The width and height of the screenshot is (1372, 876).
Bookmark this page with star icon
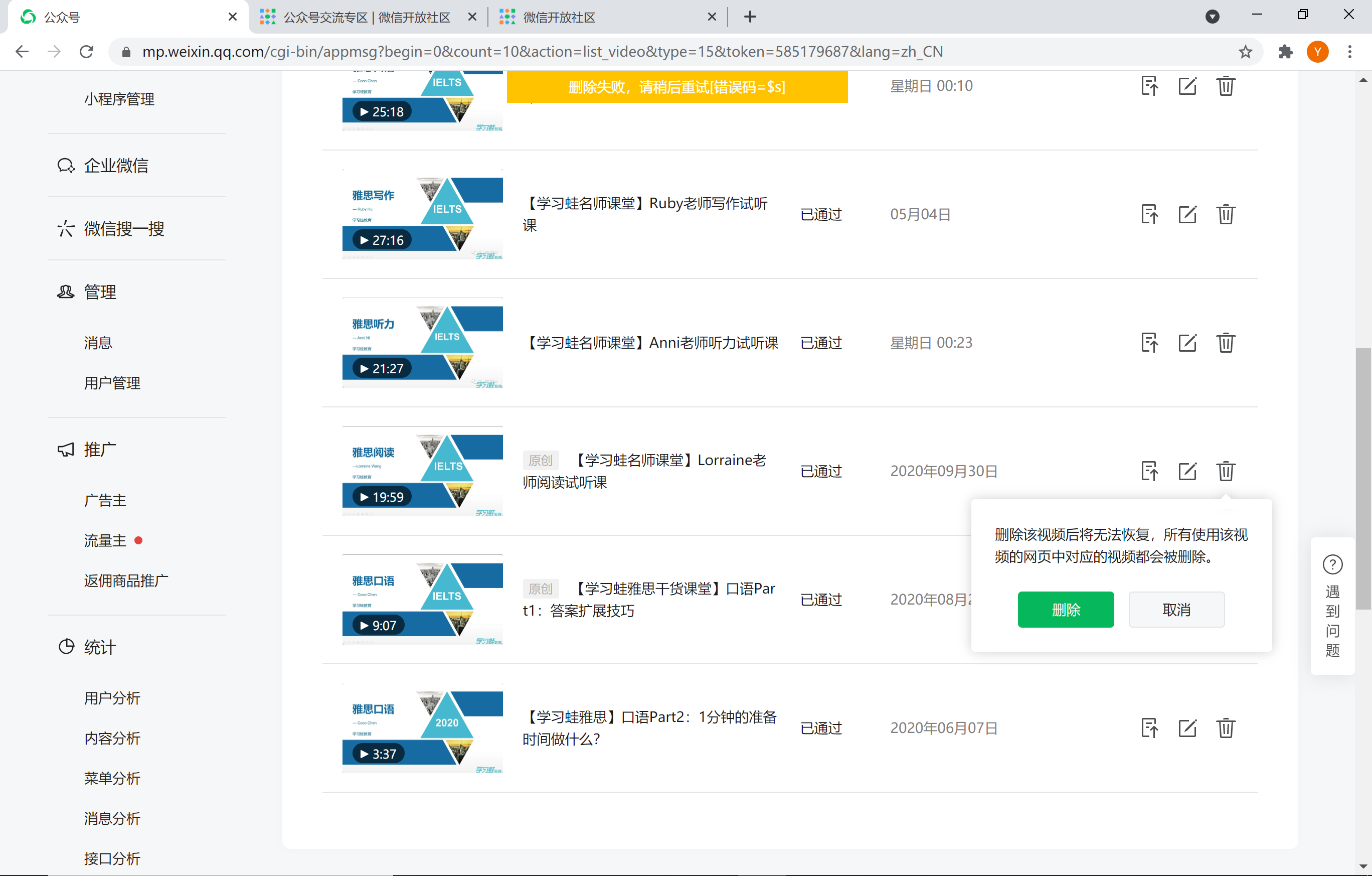click(1245, 52)
